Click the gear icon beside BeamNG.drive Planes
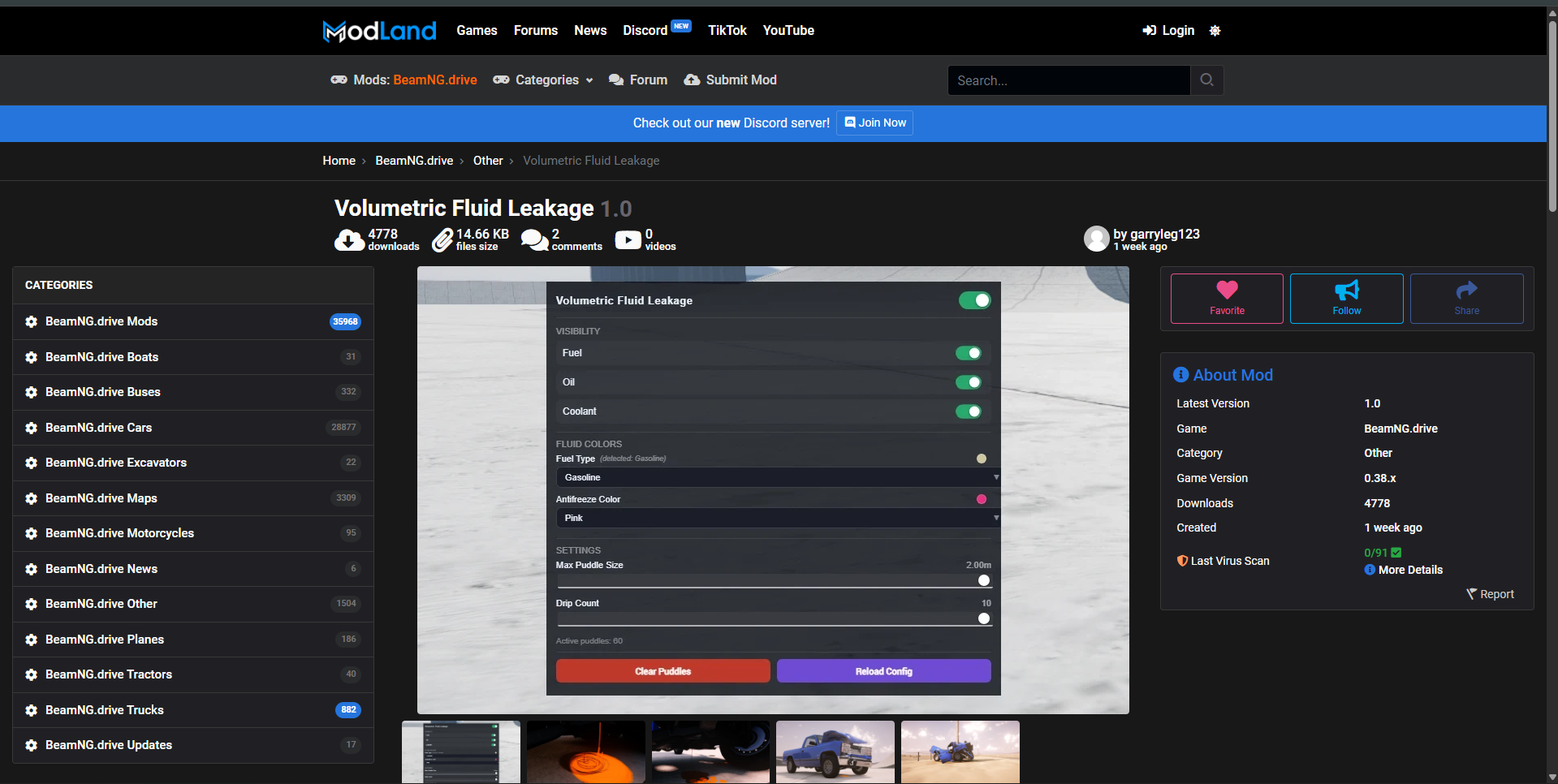1558x784 pixels. [x=31, y=640]
